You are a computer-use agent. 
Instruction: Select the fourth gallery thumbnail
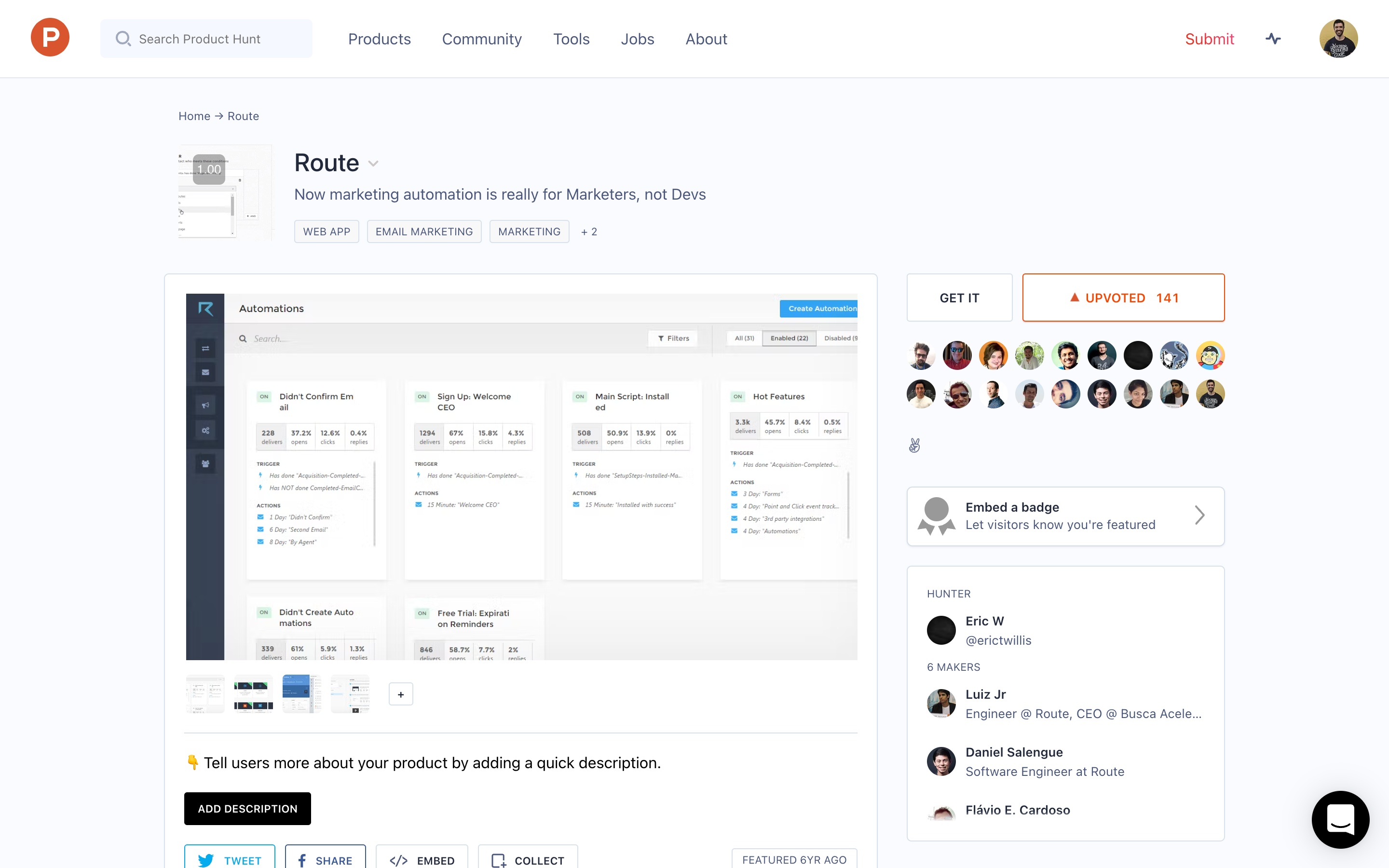[x=350, y=694]
